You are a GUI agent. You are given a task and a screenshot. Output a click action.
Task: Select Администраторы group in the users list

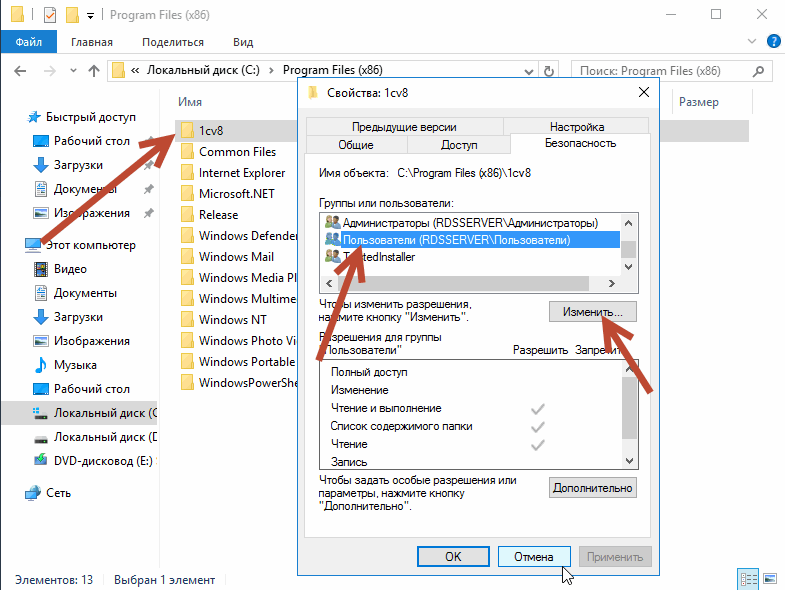469,222
